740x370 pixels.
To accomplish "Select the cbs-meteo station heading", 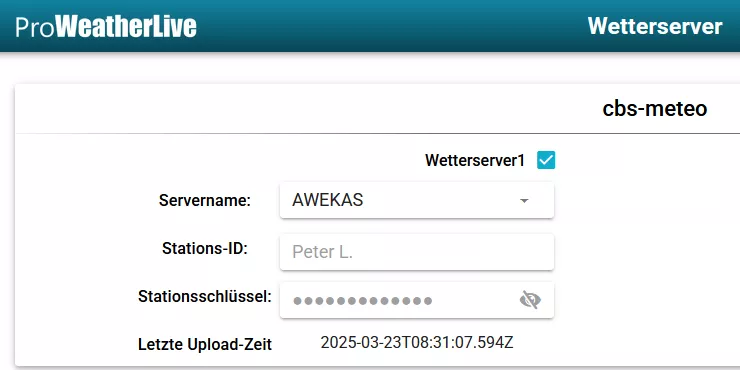I will point(655,109).
